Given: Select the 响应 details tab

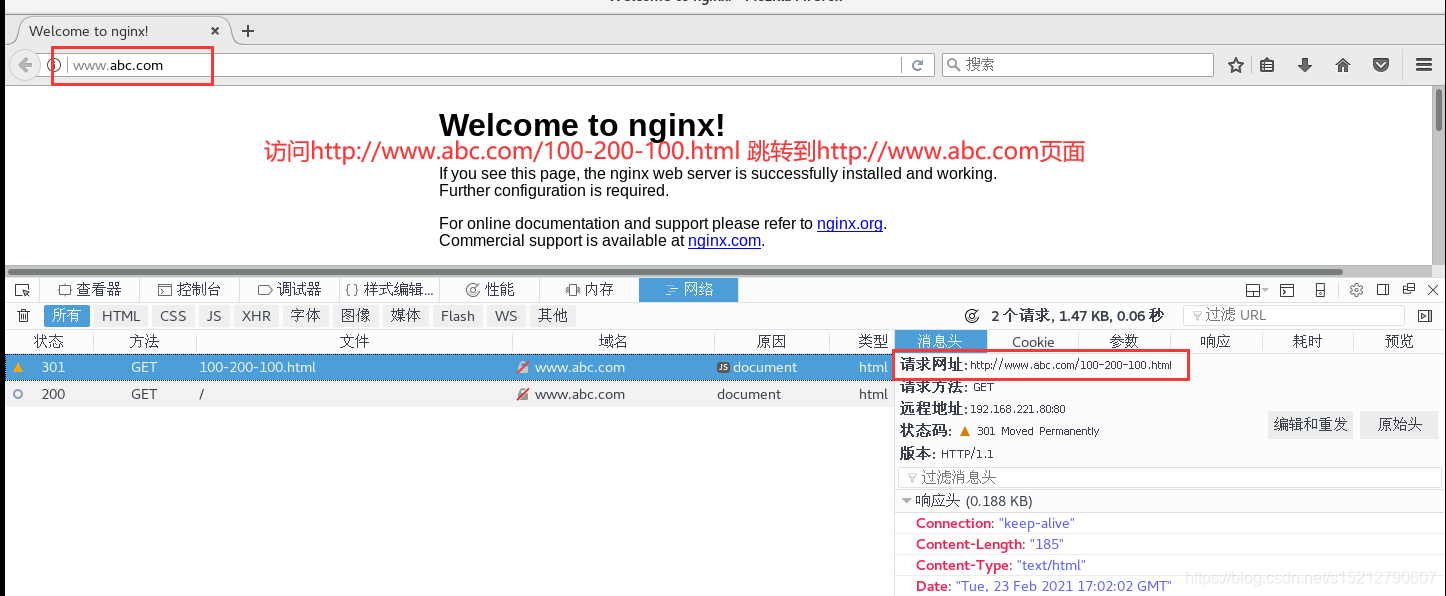Looking at the screenshot, I should click(1215, 341).
